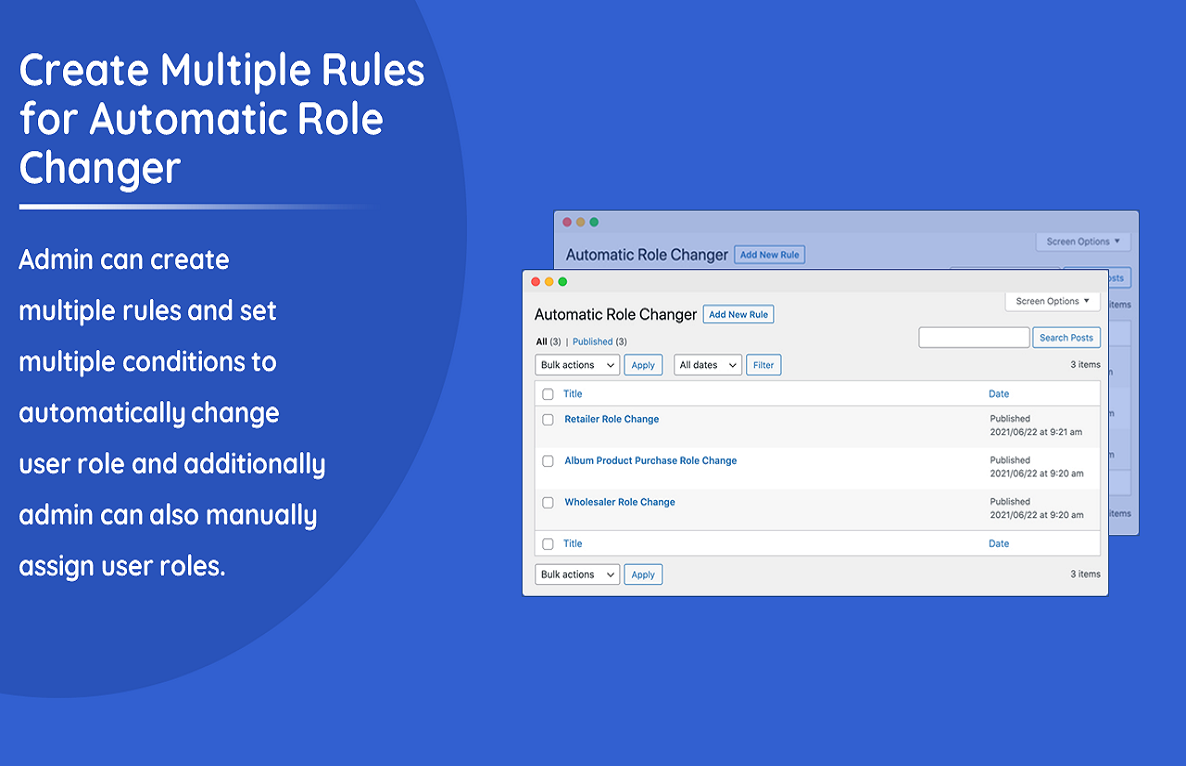Open the All dates filter dropdown
The image size is (1186, 766).
coord(707,364)
